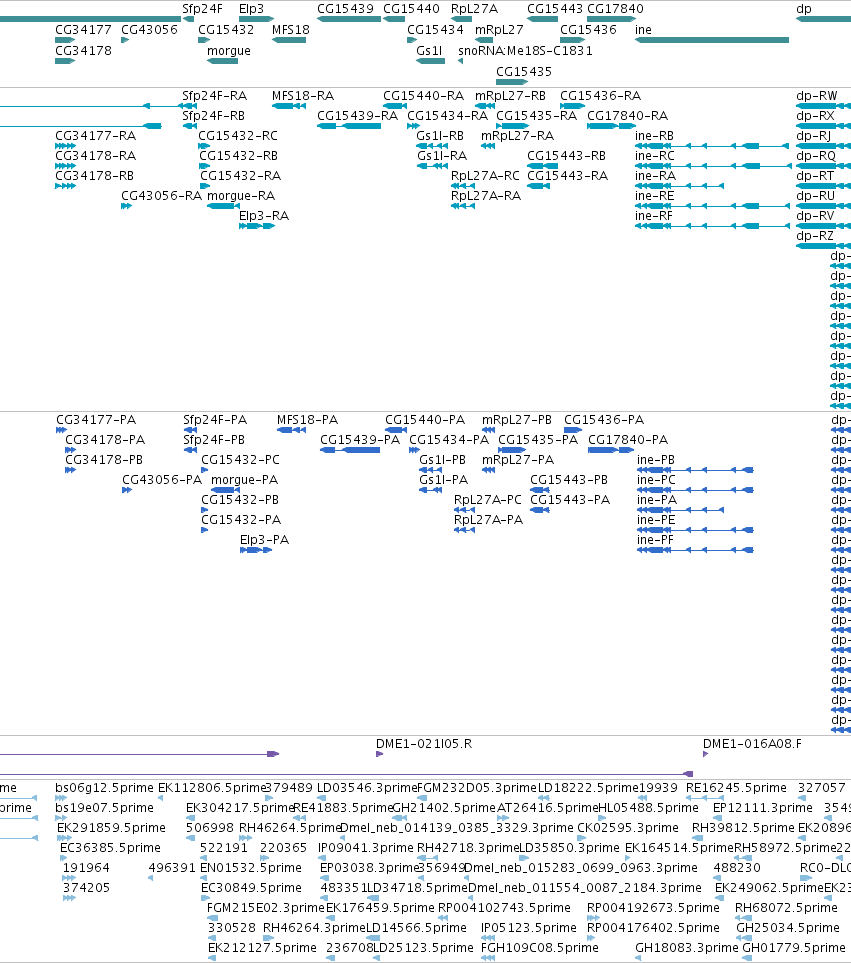Open the CG15432 gene label
This screenshot has width=851, height=963.
coord(226,30)
